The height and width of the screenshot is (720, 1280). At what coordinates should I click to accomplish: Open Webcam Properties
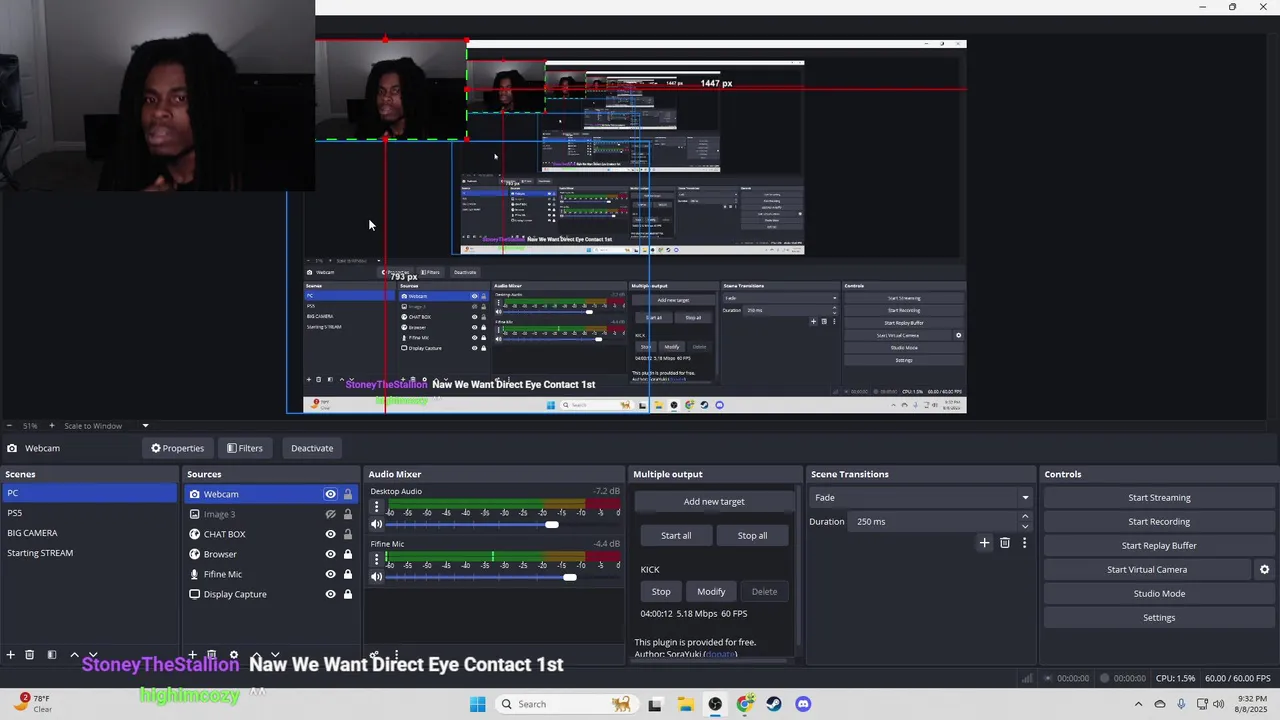click(x=177, y=448)
